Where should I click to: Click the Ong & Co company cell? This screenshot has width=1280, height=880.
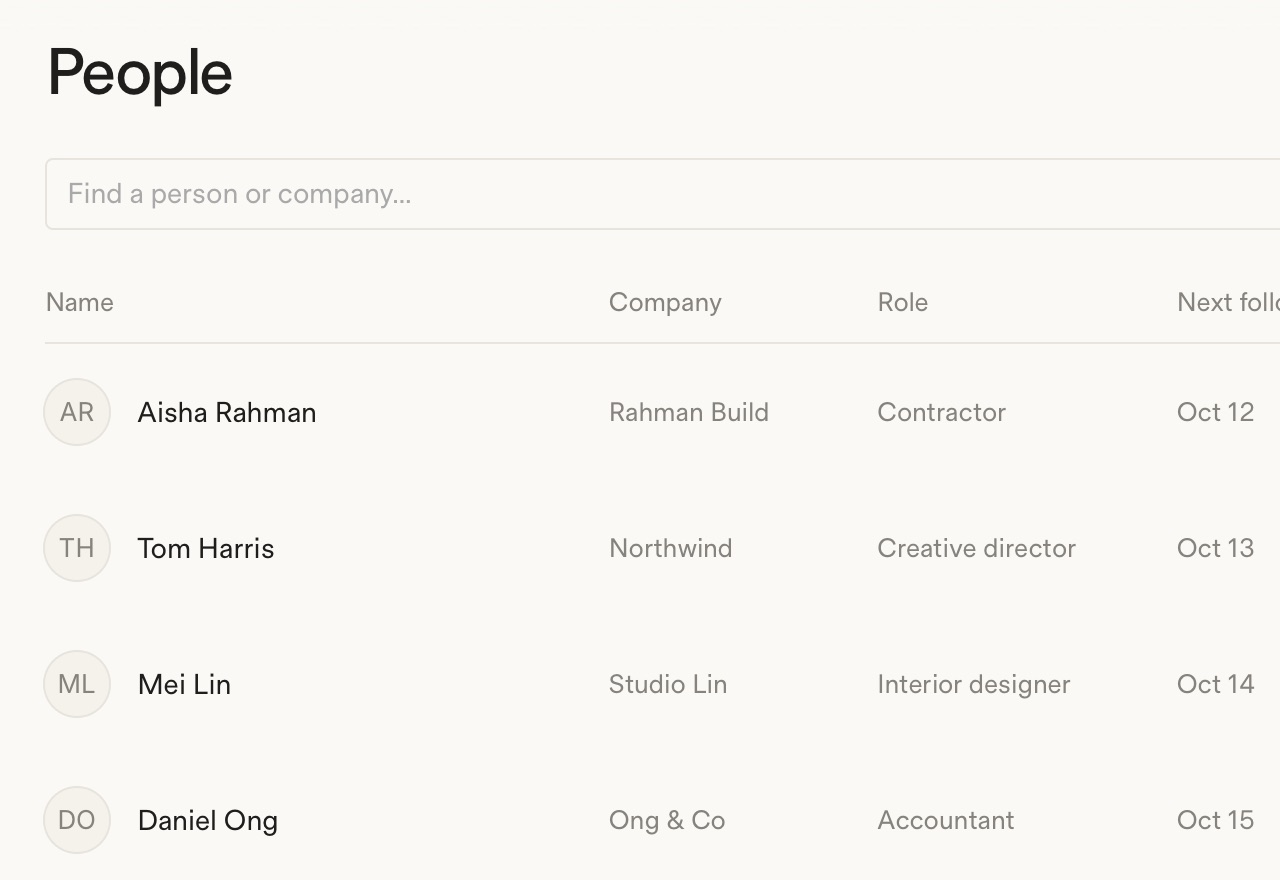667,821
